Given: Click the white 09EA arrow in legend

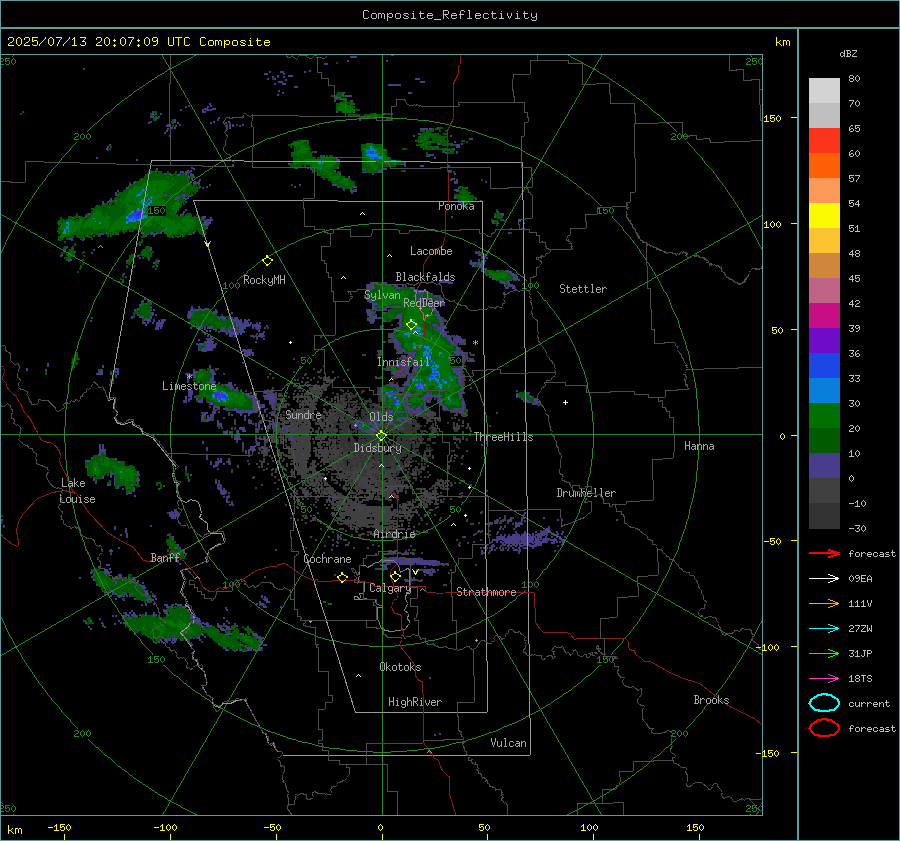Looking at the screenshot, I should (824, 579).
